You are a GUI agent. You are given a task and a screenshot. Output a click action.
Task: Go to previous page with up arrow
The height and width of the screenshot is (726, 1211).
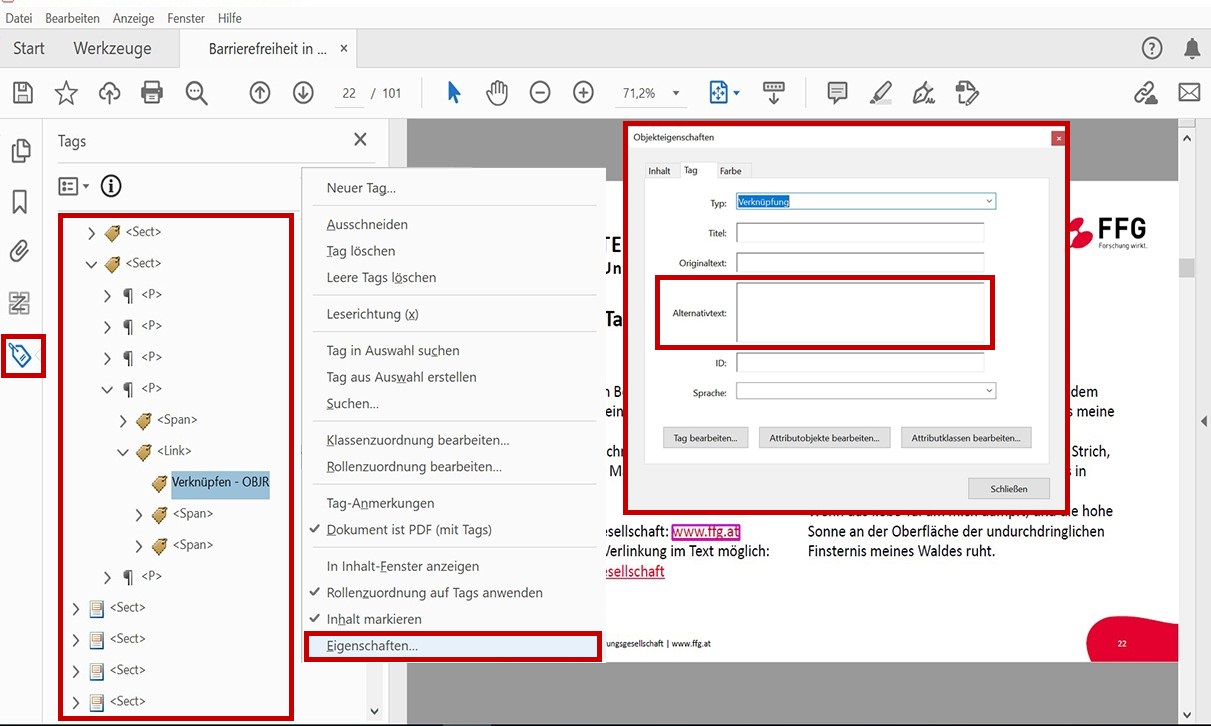point(260,93)
